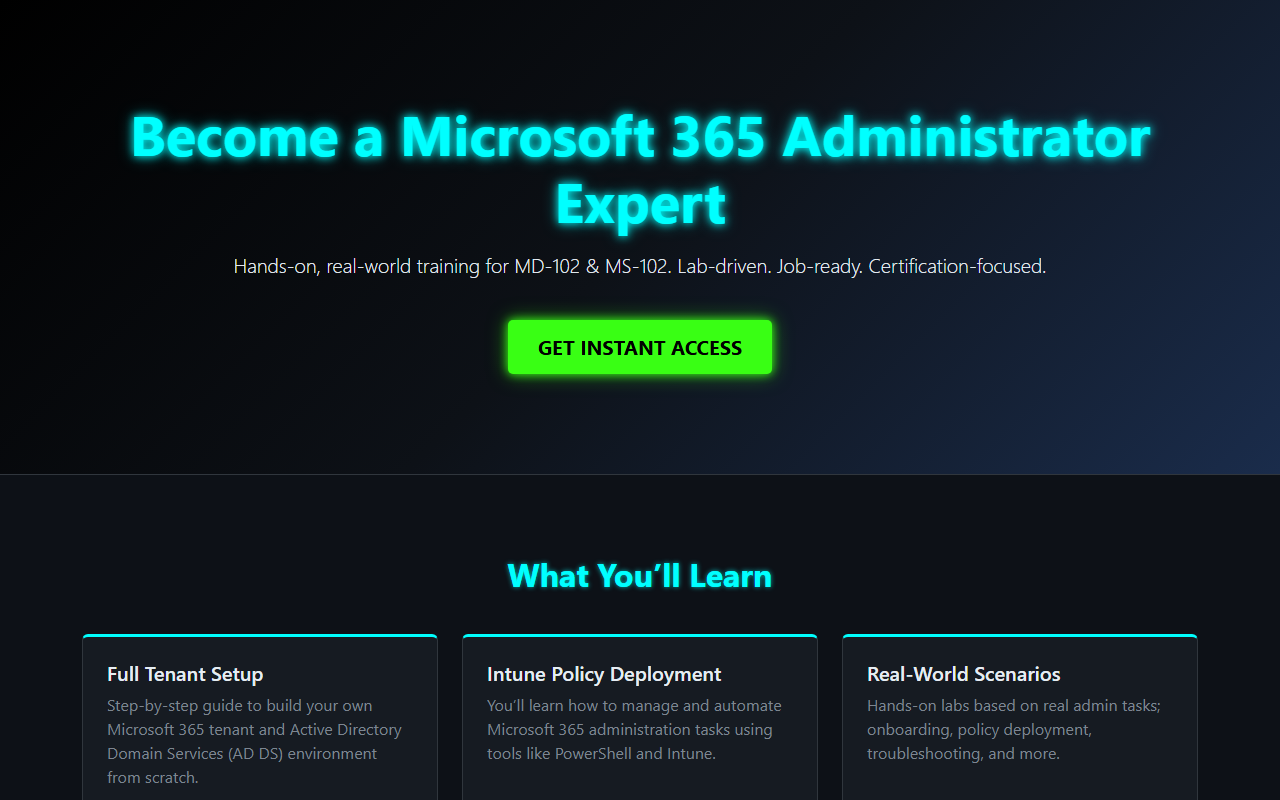Click the "Intune Policy Deployment" card title
The image size is (1280, 800).
point(604,674)
